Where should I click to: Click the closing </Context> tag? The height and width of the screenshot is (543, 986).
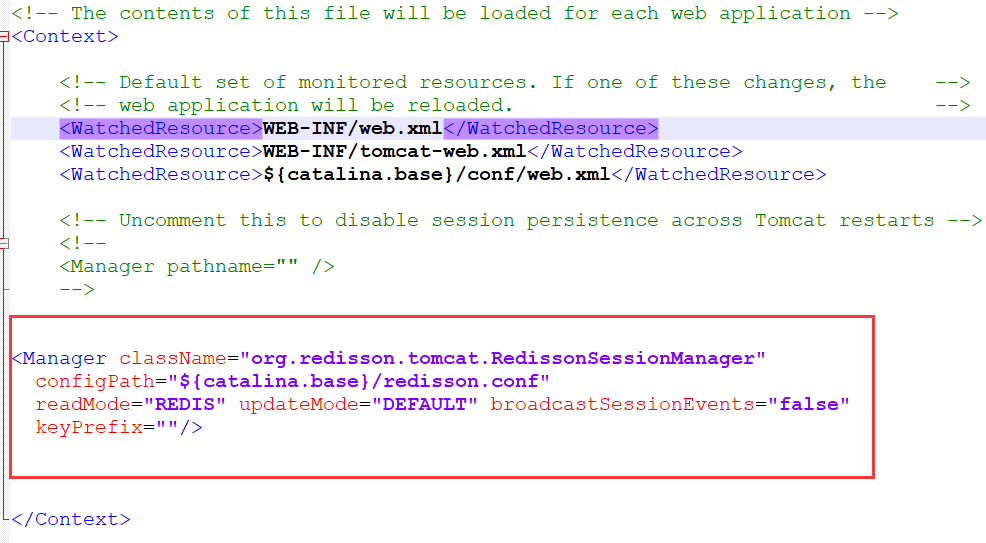click(71, 519)
